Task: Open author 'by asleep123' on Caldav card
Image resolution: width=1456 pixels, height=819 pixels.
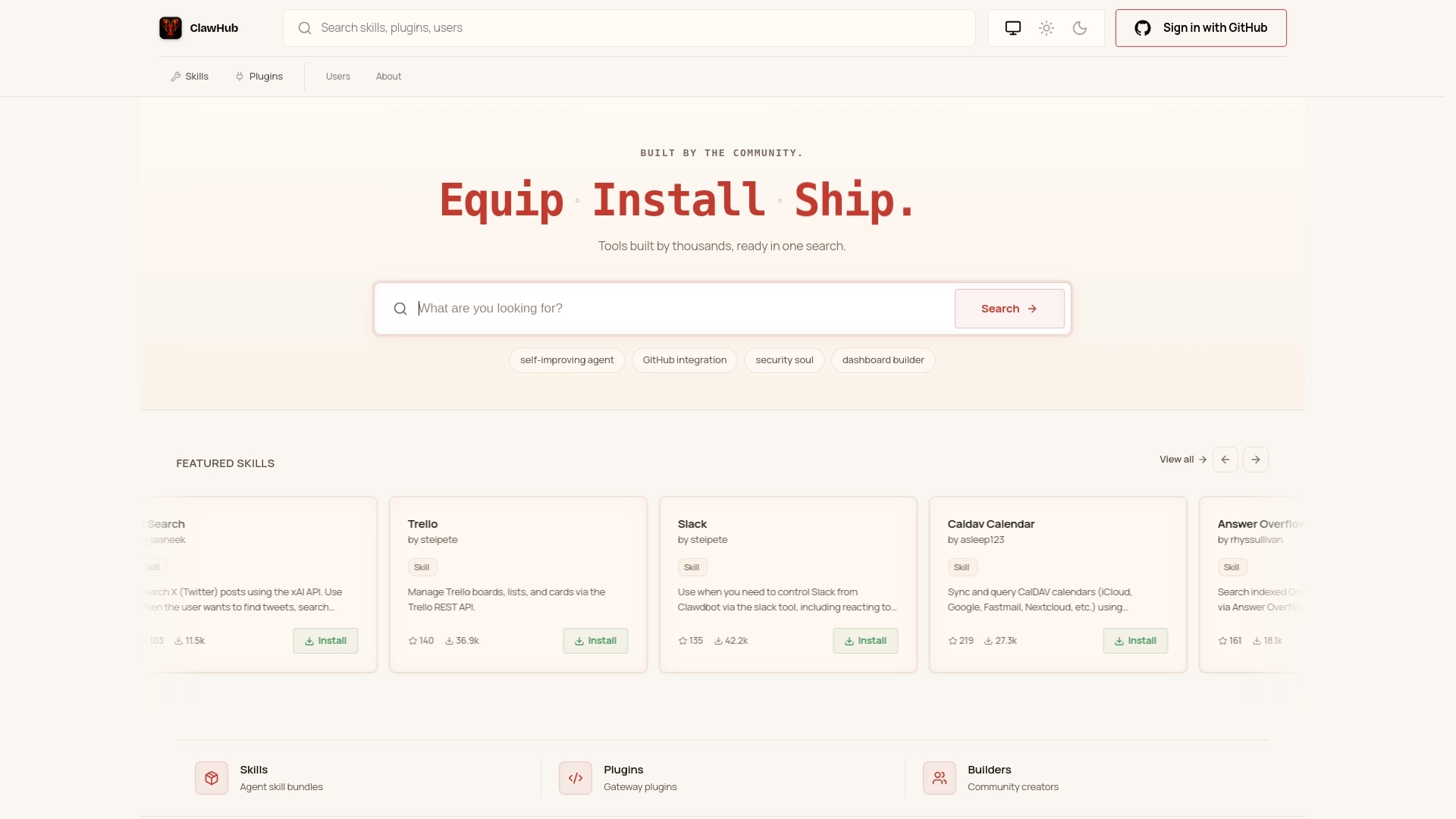Action: 976,540
